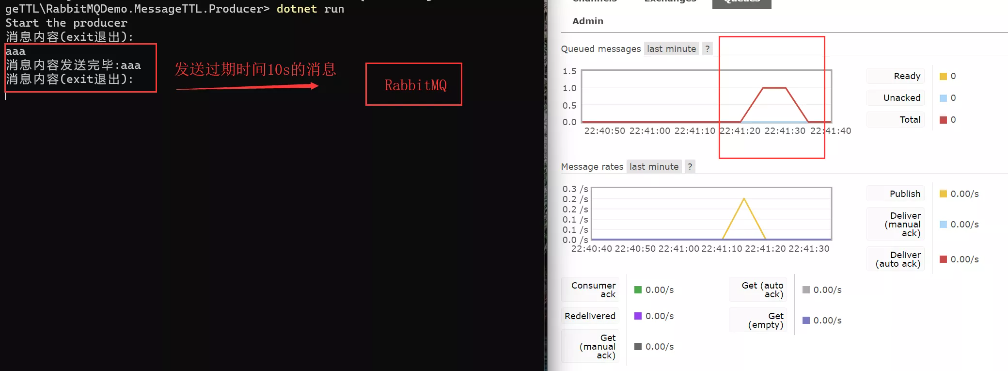This screenshot has height=371, width=1008.
Task: Click 'dotnet run' command in terminal
Action: tap(310, 9)
